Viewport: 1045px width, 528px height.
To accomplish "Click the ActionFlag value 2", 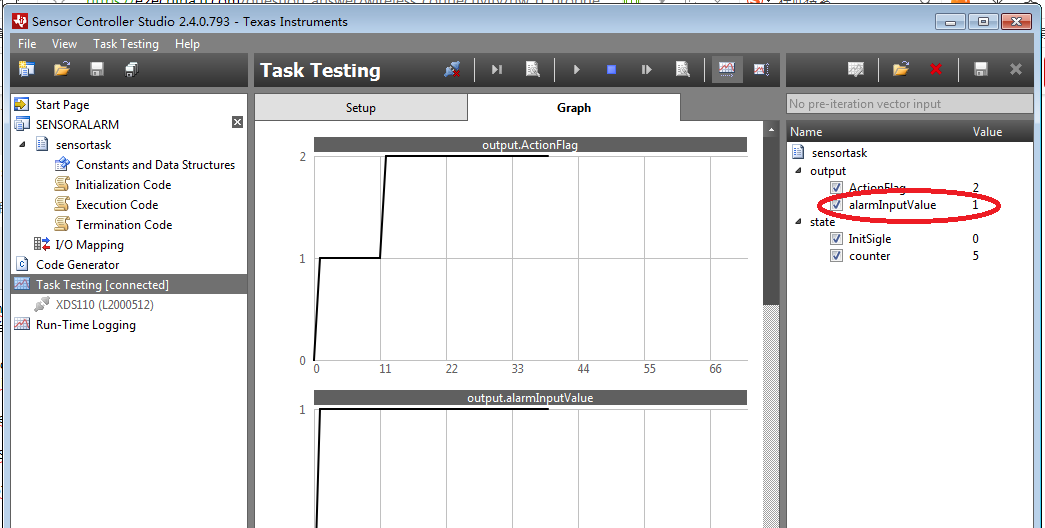I will (x=976, y=187).
